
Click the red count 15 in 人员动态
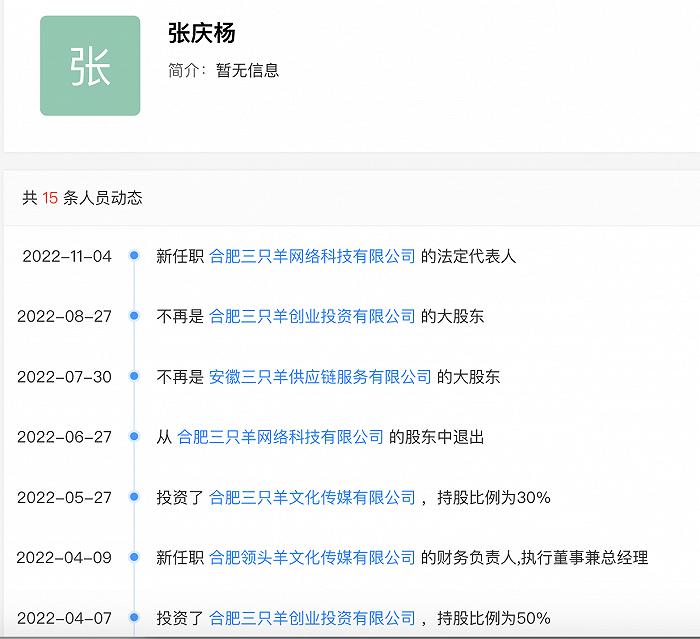(50, 198)
